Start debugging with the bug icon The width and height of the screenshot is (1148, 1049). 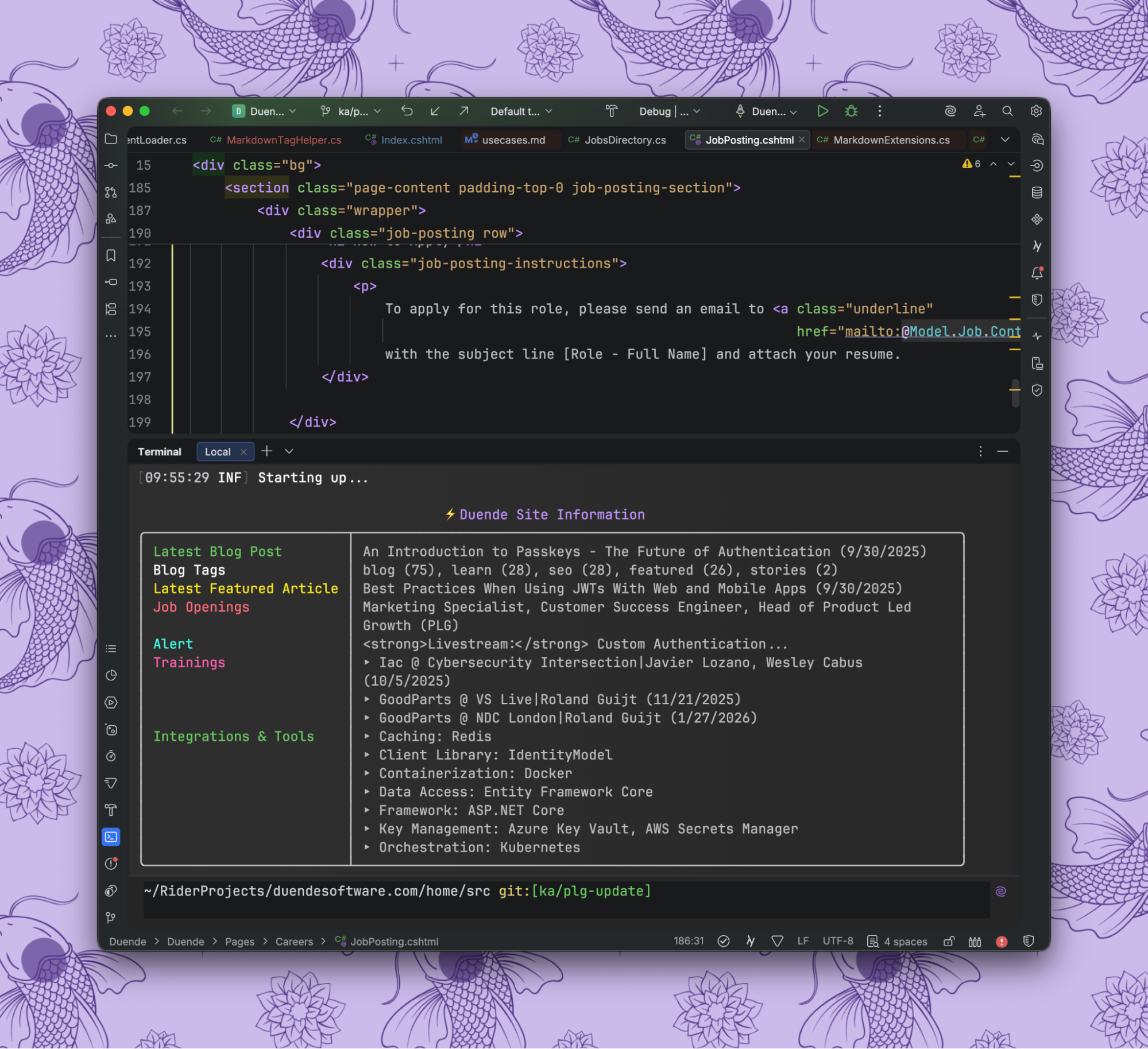[x=851, y=111]
